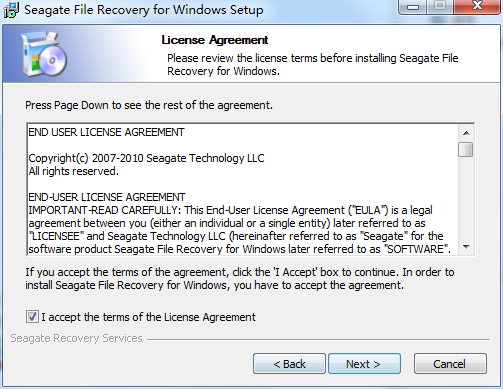Uncheck I accept the License Agreement terms

(32, 317)
